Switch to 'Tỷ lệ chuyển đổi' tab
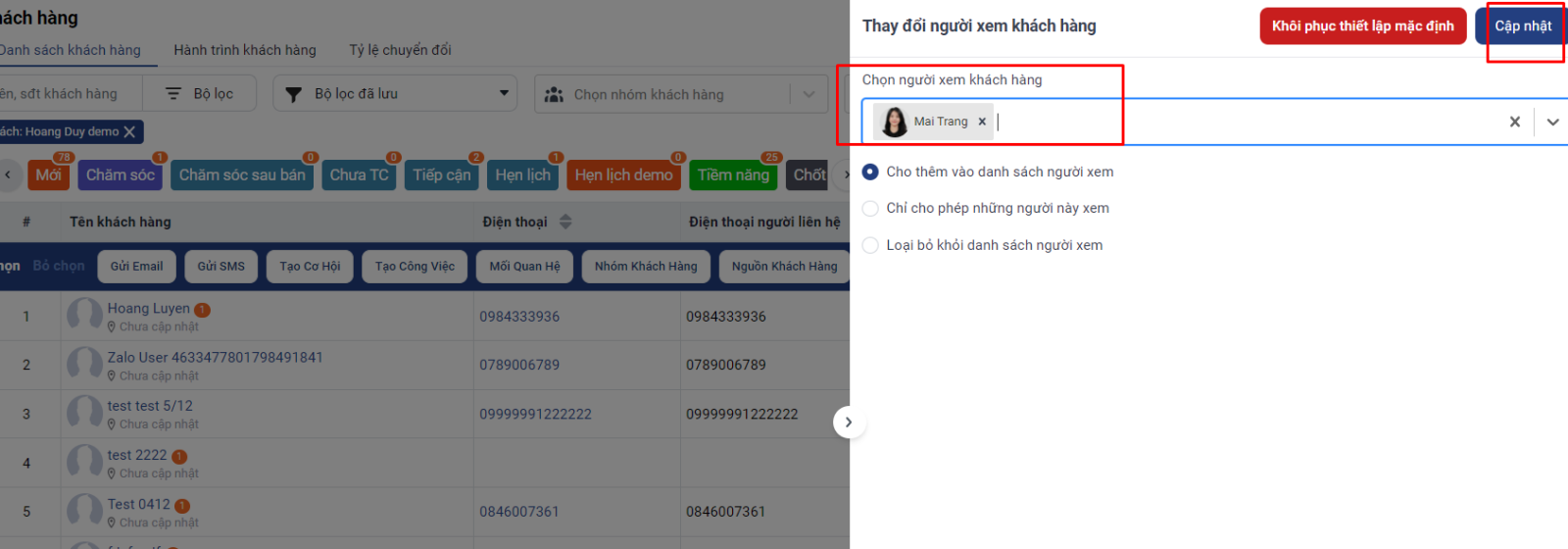This screenshot has width=1568, height=549. point(400,50)
